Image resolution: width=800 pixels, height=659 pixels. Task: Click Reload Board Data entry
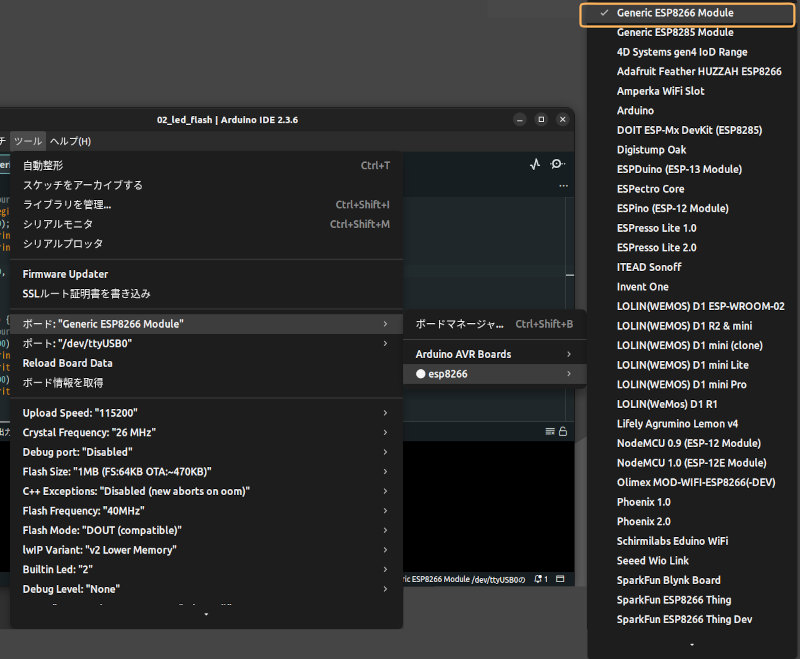[x=68, y=363]
